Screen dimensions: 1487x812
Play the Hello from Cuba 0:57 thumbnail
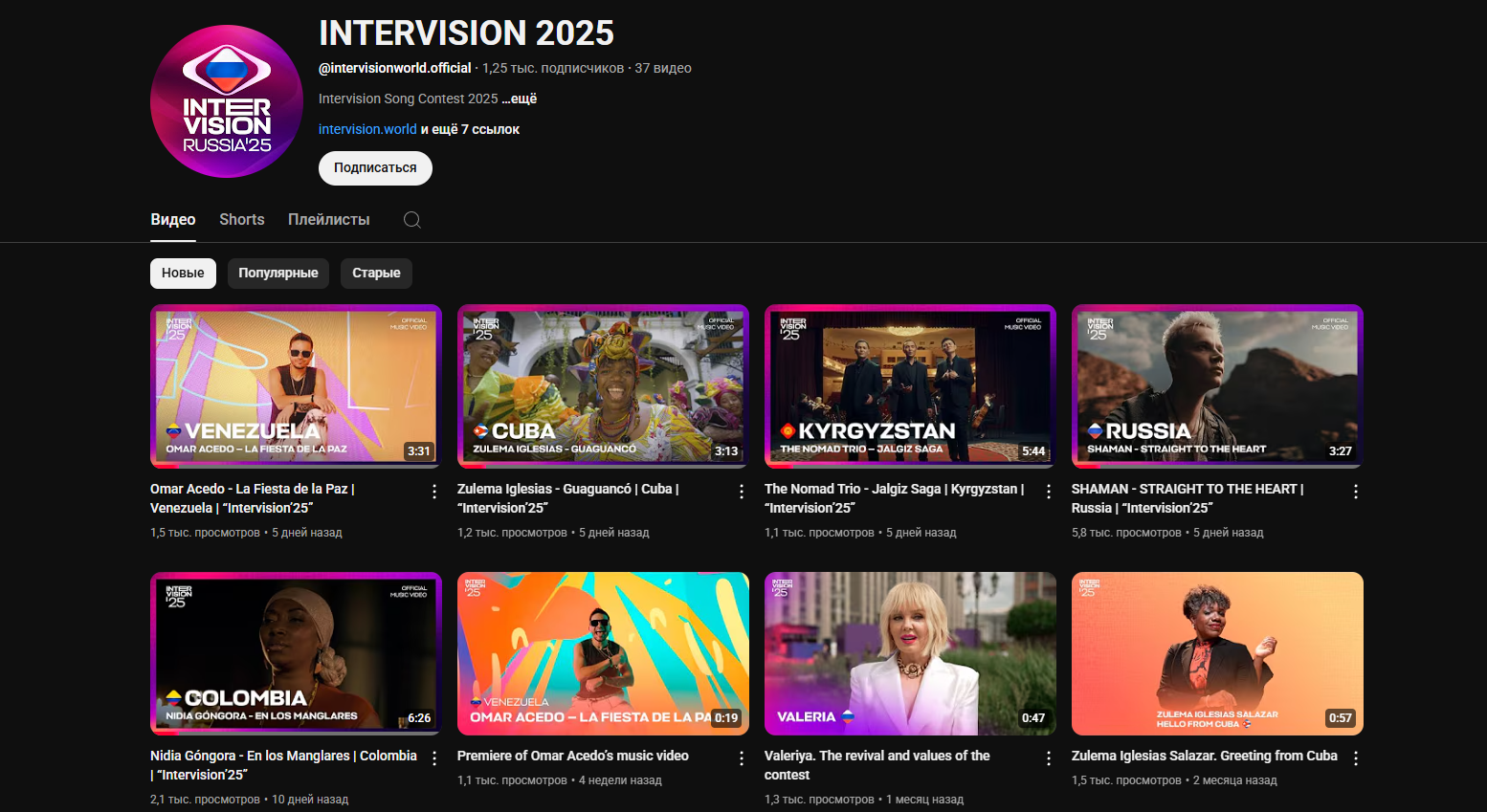point(1217,653)
